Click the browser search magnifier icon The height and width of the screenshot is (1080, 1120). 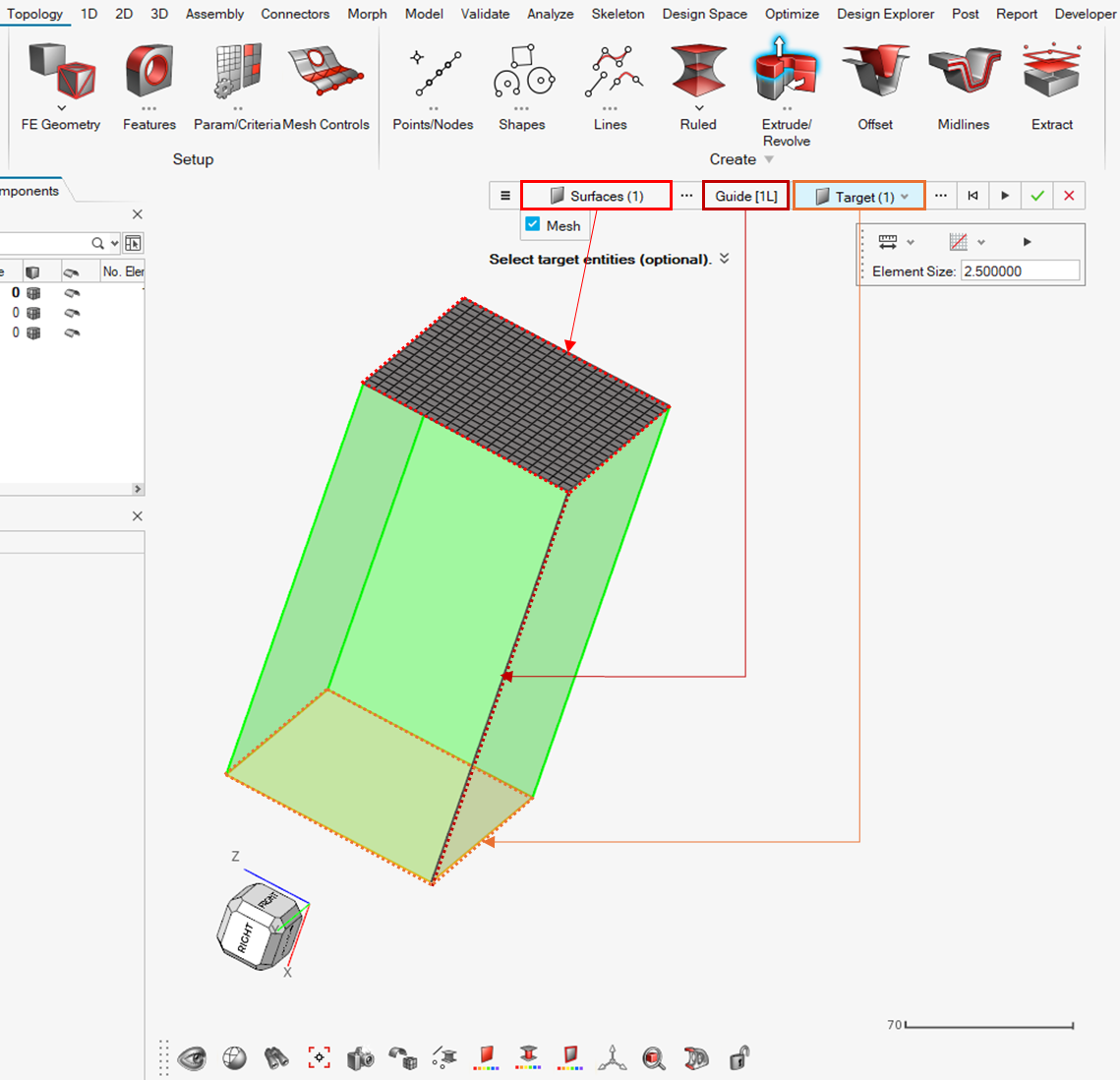click(x=98, y=244)
